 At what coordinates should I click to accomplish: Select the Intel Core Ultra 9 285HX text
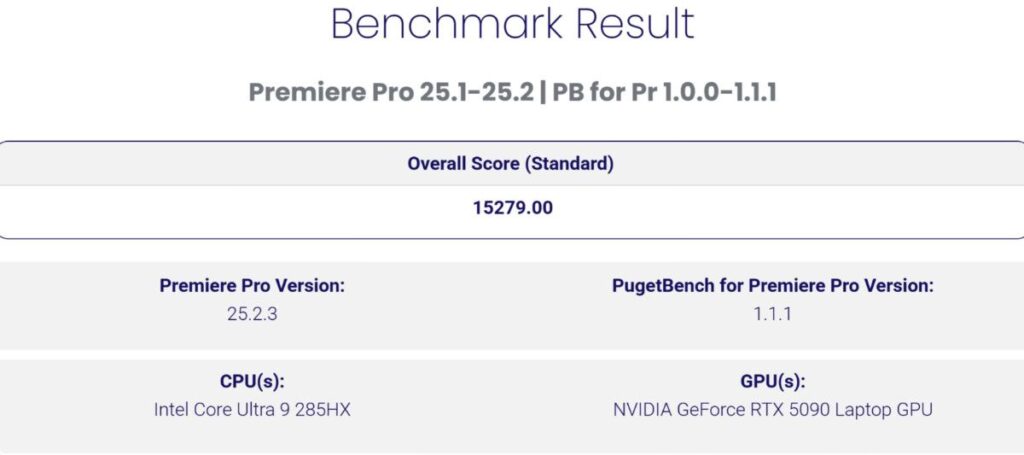point(252,408)
